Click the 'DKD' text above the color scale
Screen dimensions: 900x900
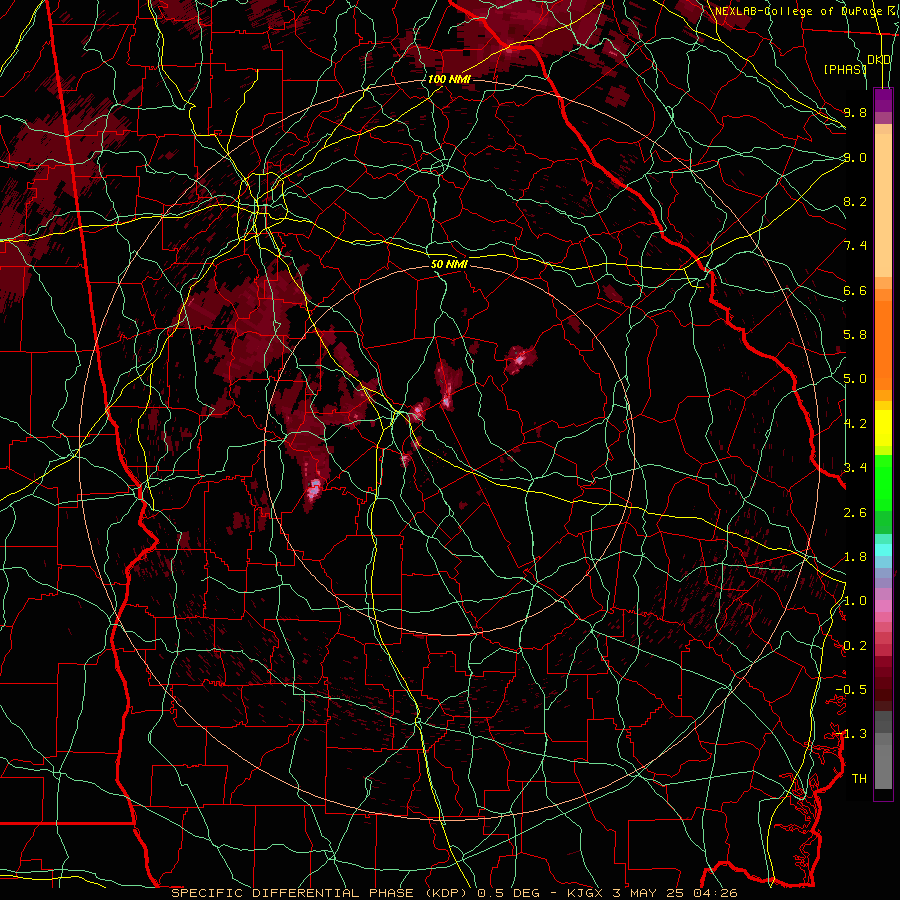point(879,60)
